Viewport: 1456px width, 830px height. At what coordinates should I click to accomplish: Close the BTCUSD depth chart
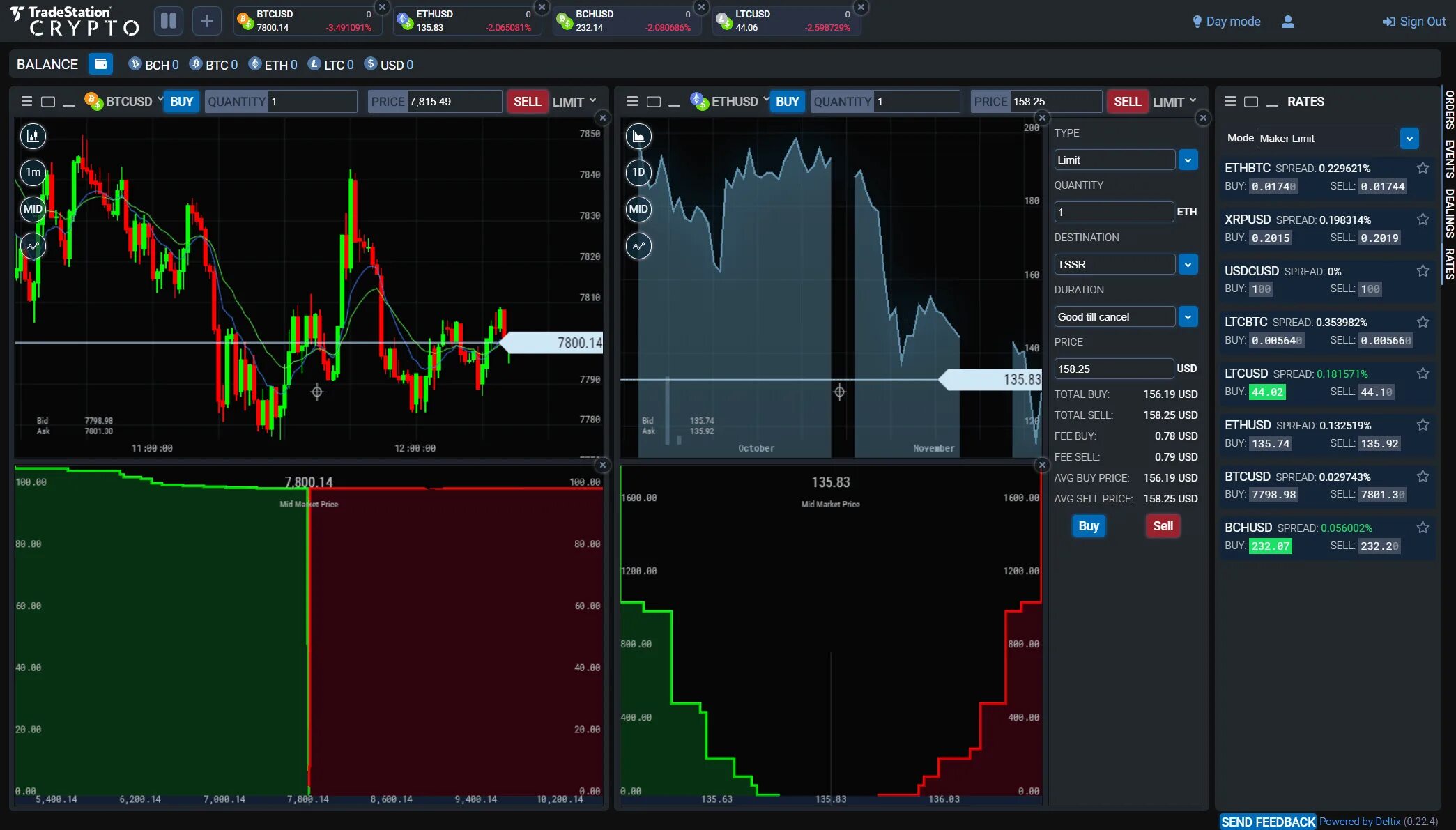[x=603, y=465]
